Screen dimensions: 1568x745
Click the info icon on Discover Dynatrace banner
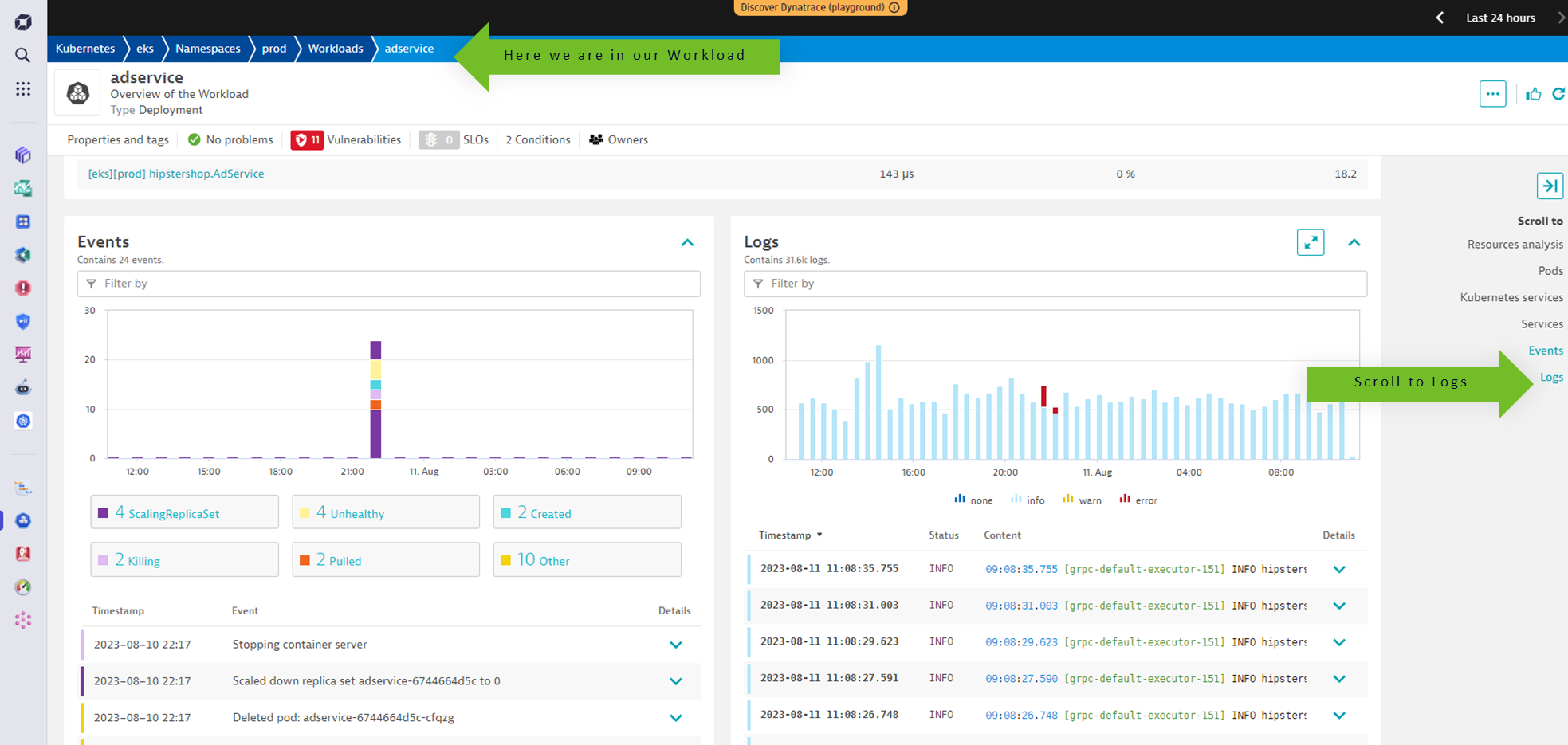894,7
